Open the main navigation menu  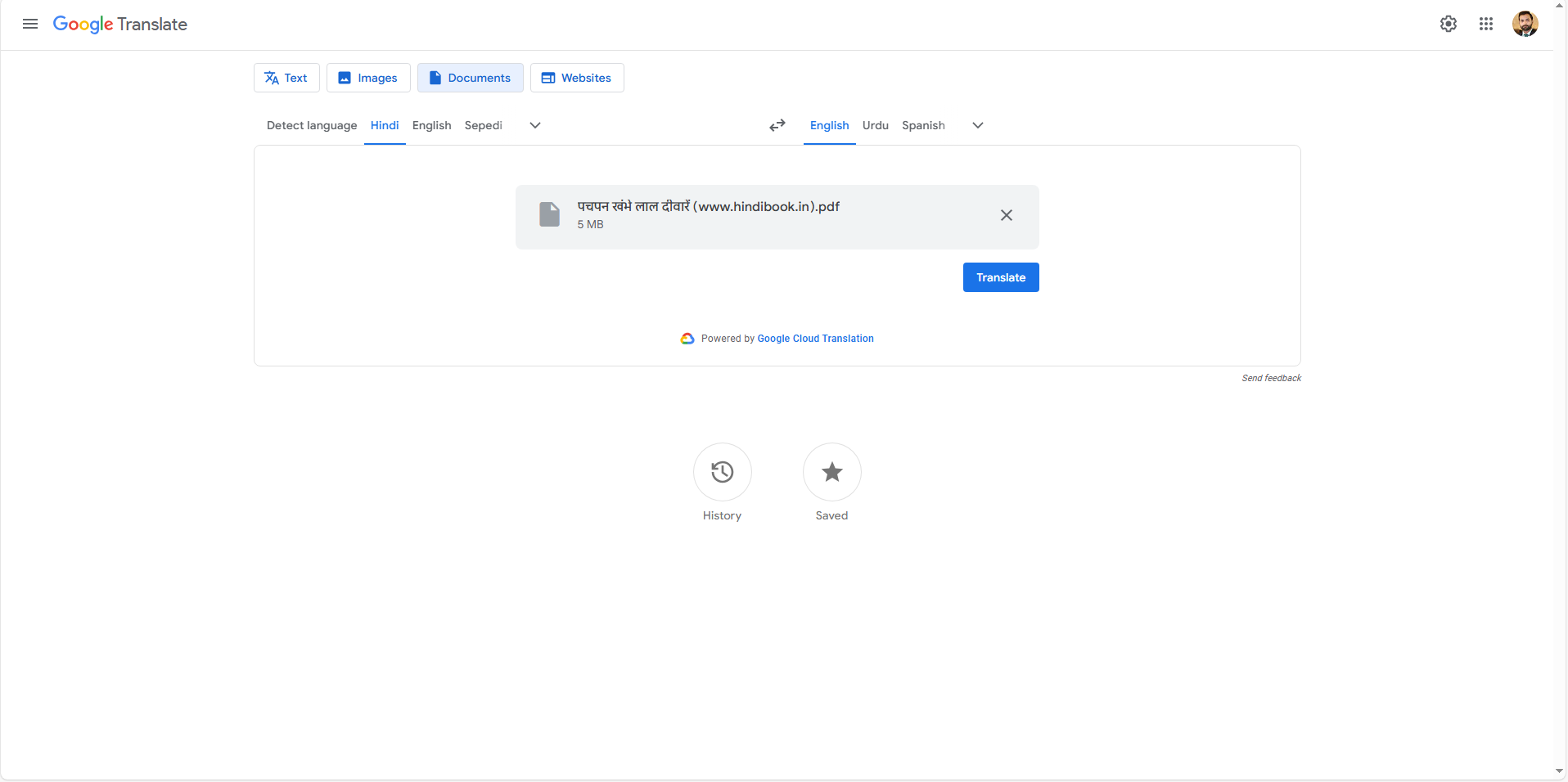click(x=29, y=25)
